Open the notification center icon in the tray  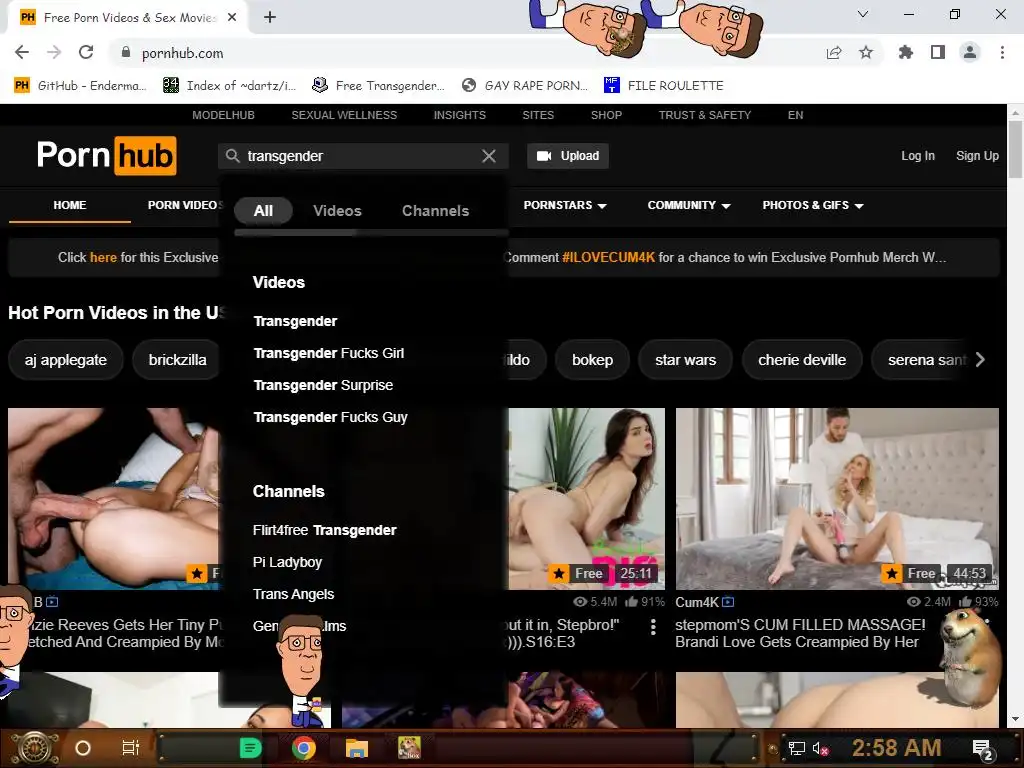point(983,749)
